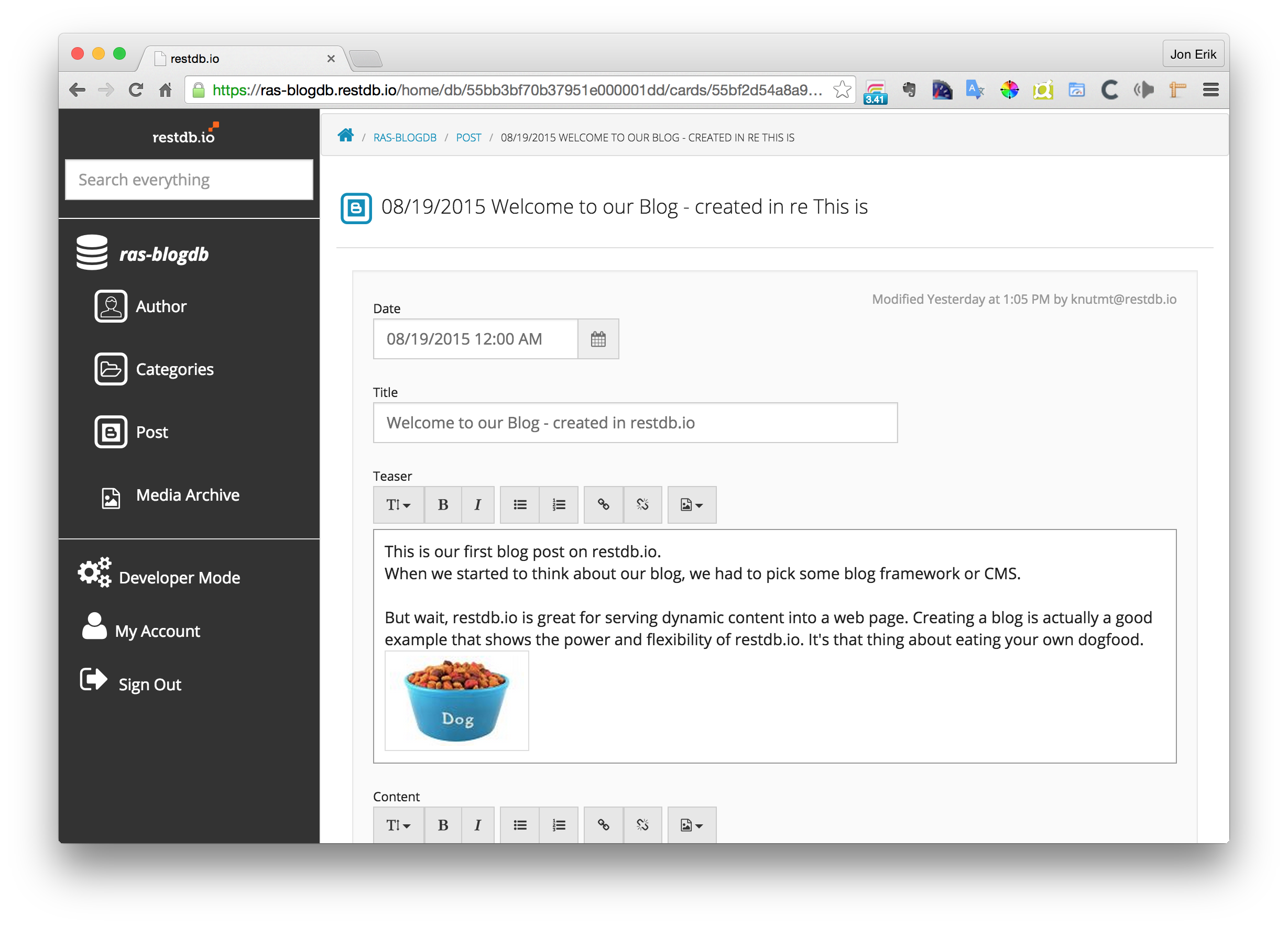Select the dog food bowl image
Viewport: 1288px width, 927px height.
point(456,701)
